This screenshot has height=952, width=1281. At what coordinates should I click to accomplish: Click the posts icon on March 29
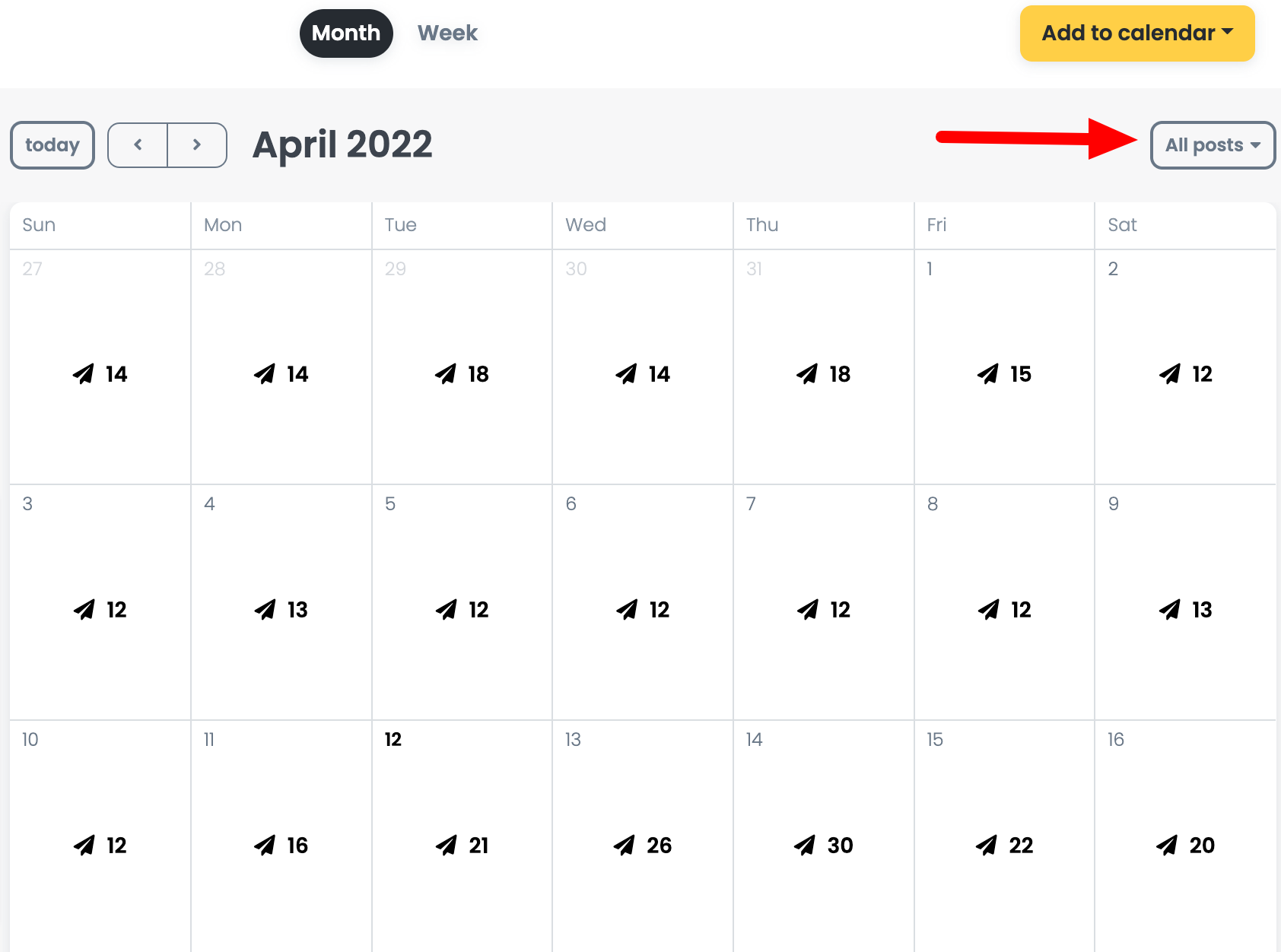click(446, 374)
